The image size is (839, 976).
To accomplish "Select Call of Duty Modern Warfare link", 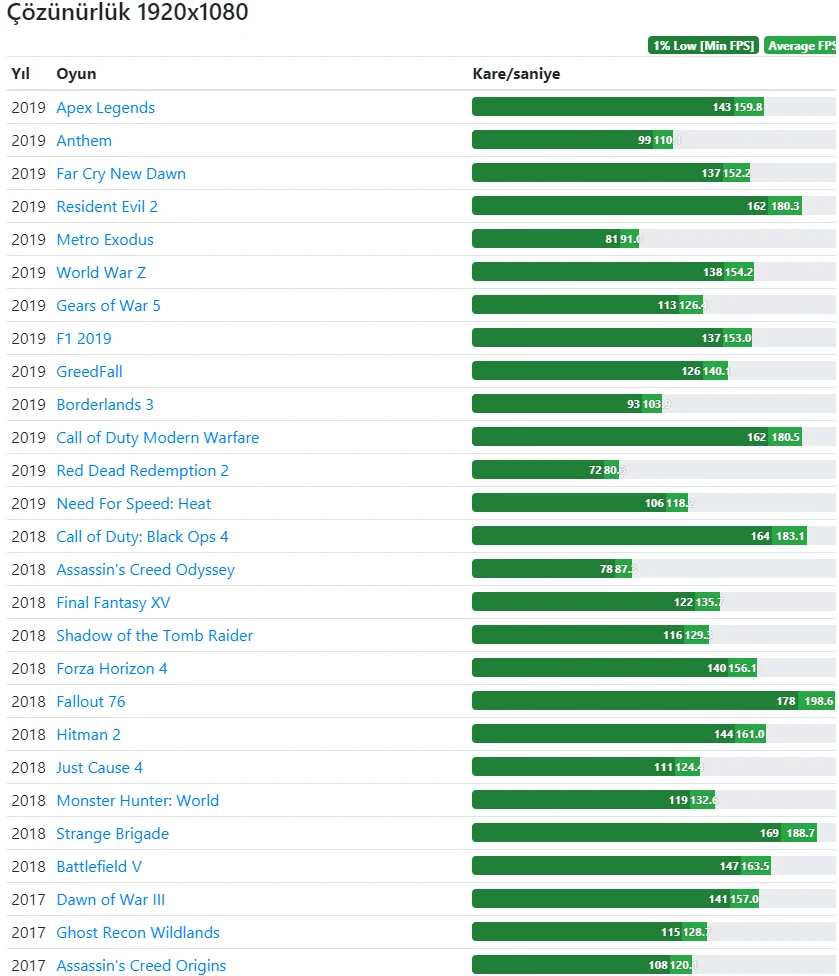I will click(157, 438).
